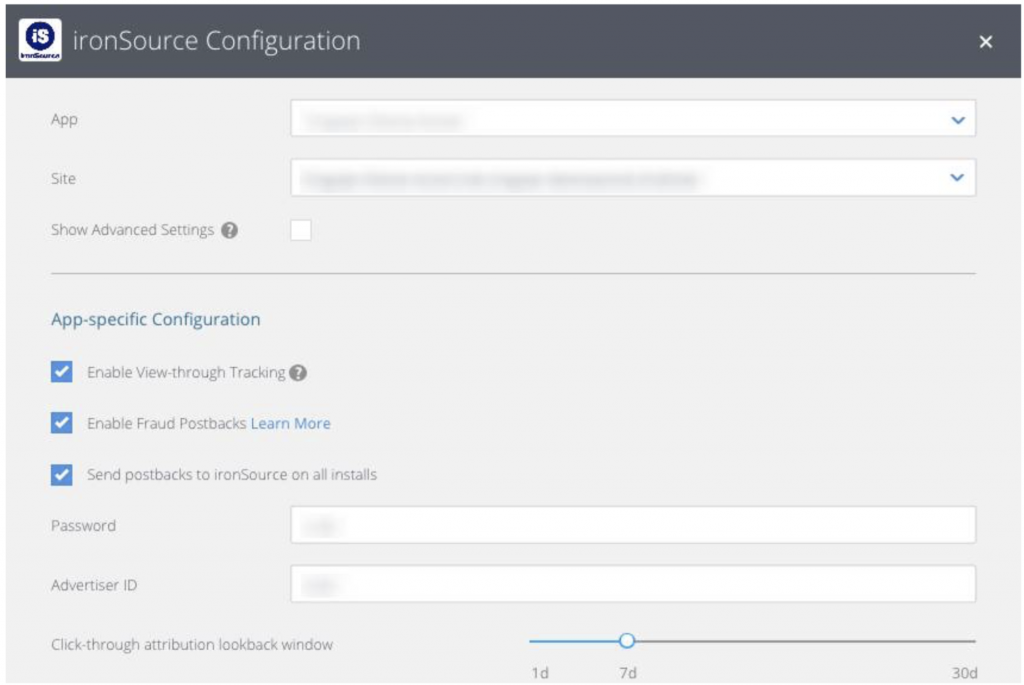
Task: Click the ironSource logo icon
Action: click(40, 42)
